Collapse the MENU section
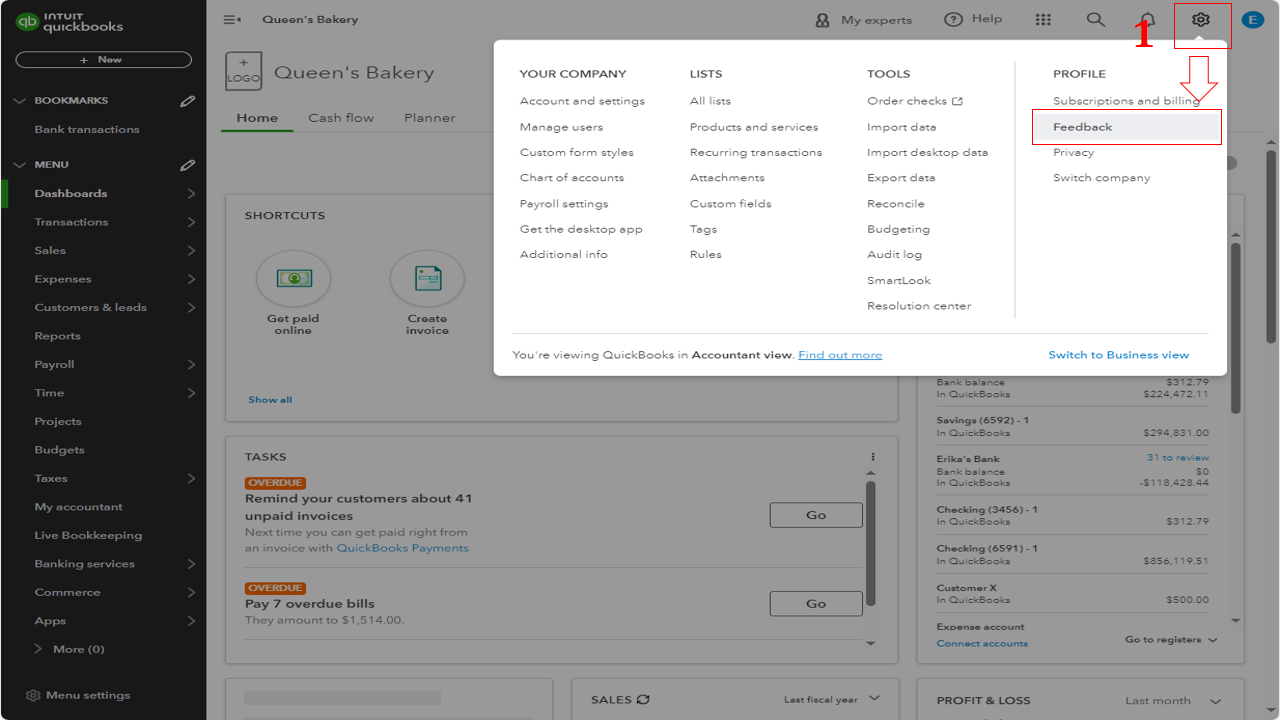 (19, 165)
